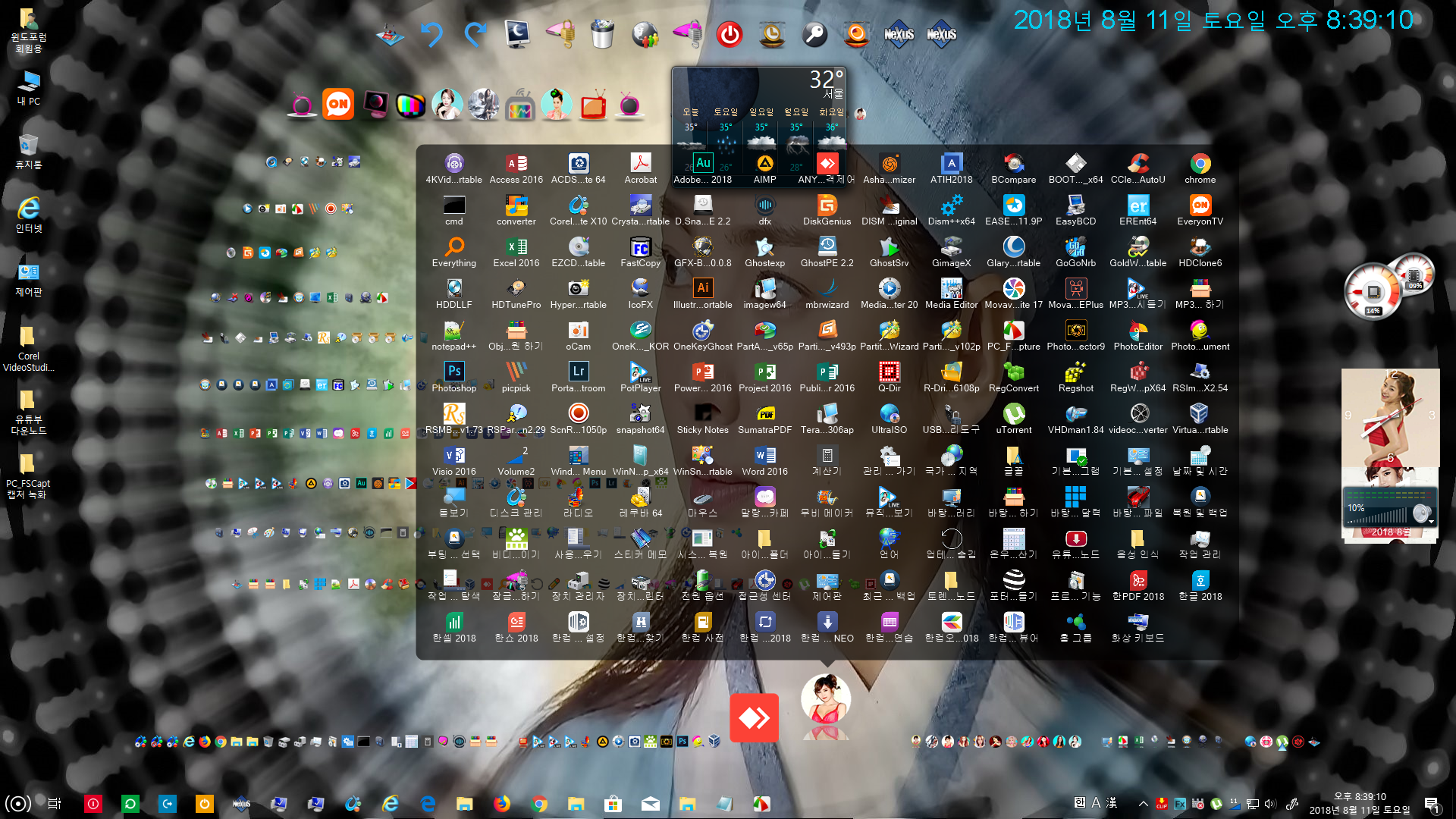The height and width of the screenshot is (819, 1456).
Task: Open File Explorer on the taskbar
Action: tap(464, 804)
